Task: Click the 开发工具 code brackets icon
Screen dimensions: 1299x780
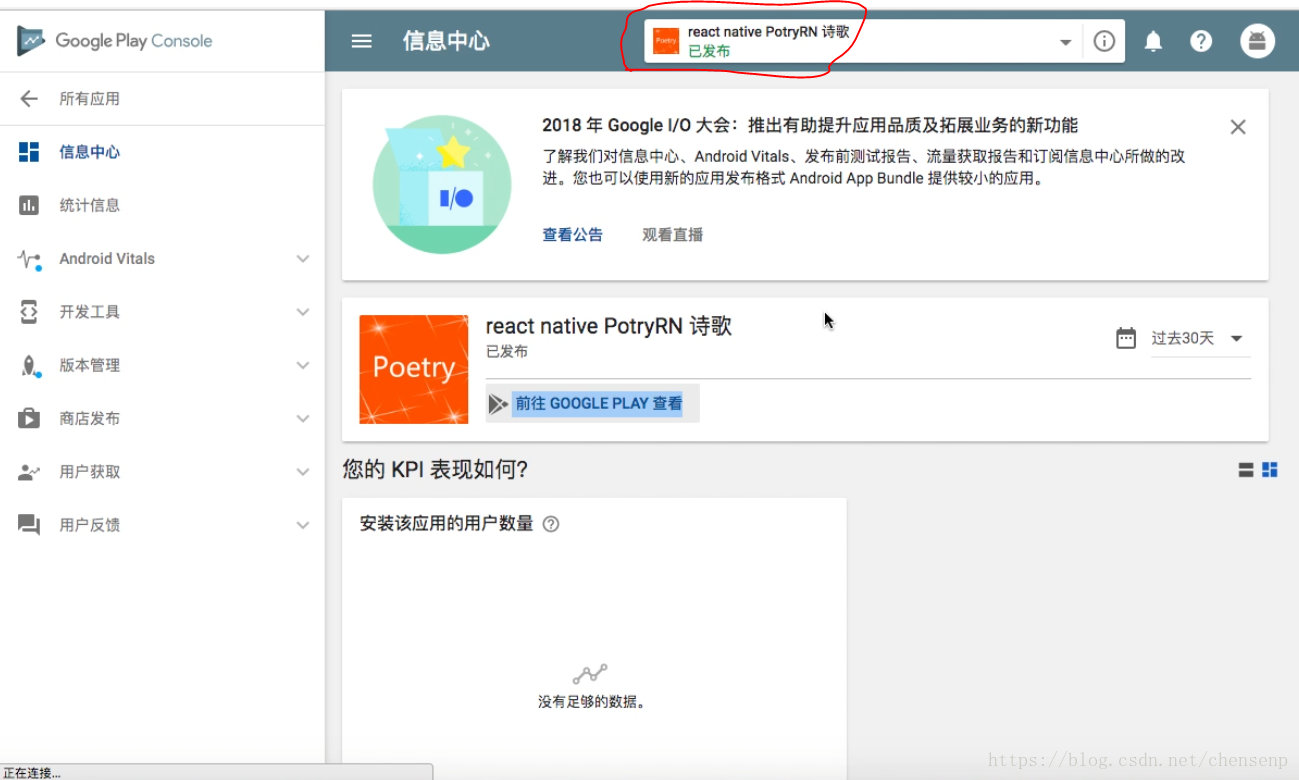Action: (x=29, y=312)
